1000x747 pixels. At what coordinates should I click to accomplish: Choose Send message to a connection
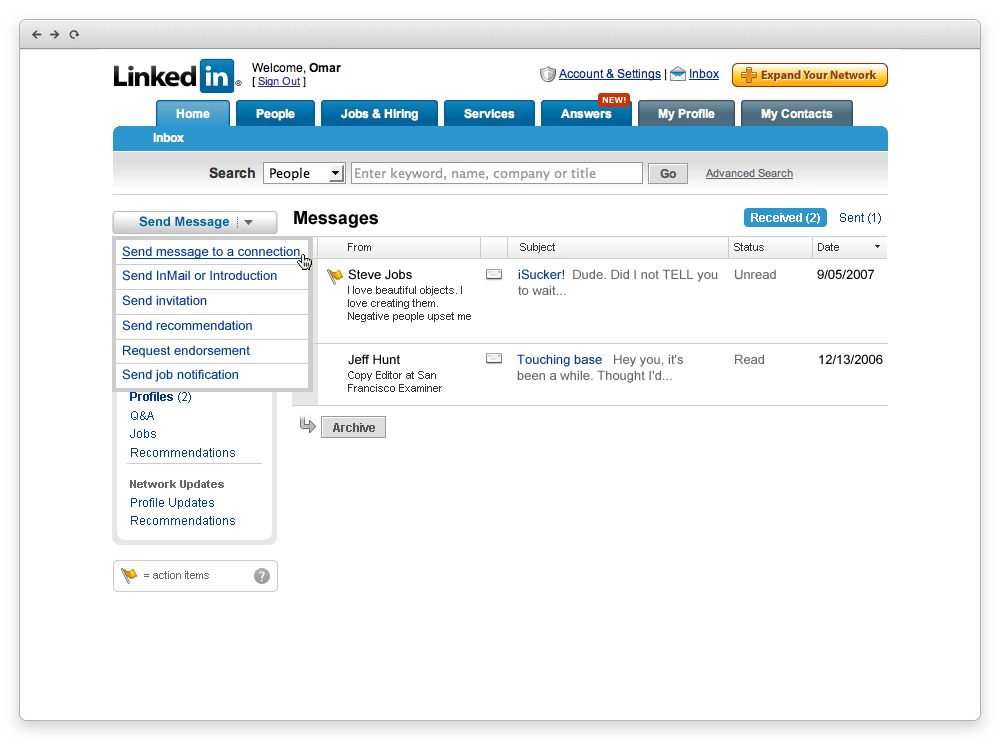tap(211, 252)
